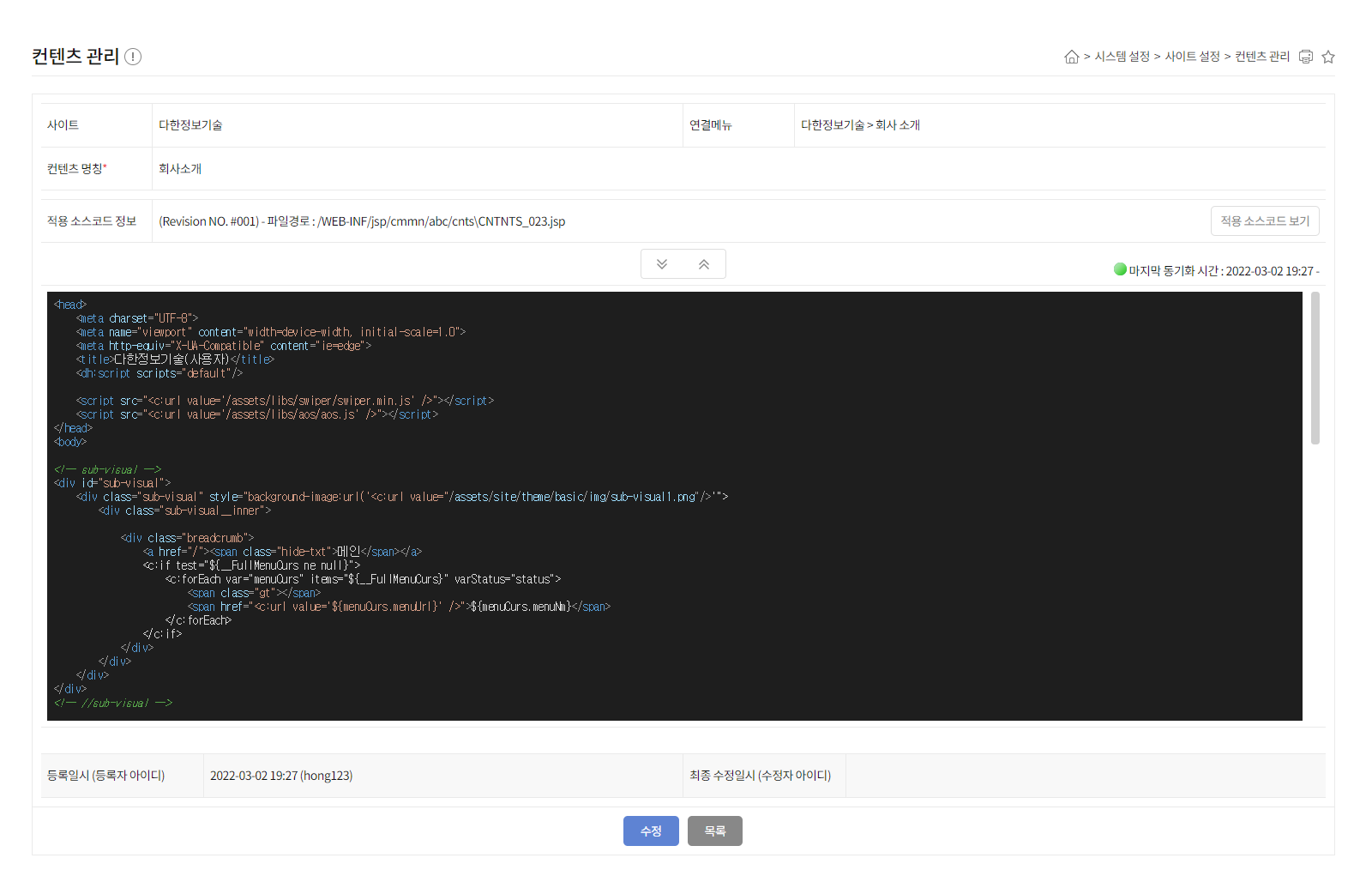The image size is (1372, 870).
Task: Click the gray 목록 button
Action: (x=715, y=831)
